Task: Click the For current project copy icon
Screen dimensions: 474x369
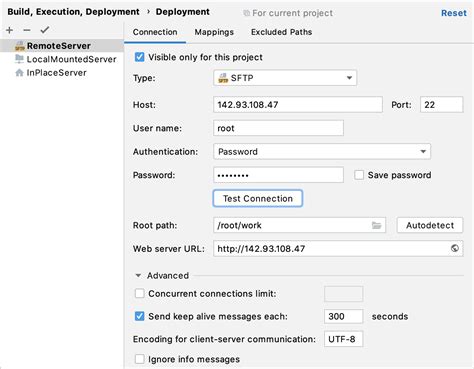Action: tap(246, 13)
